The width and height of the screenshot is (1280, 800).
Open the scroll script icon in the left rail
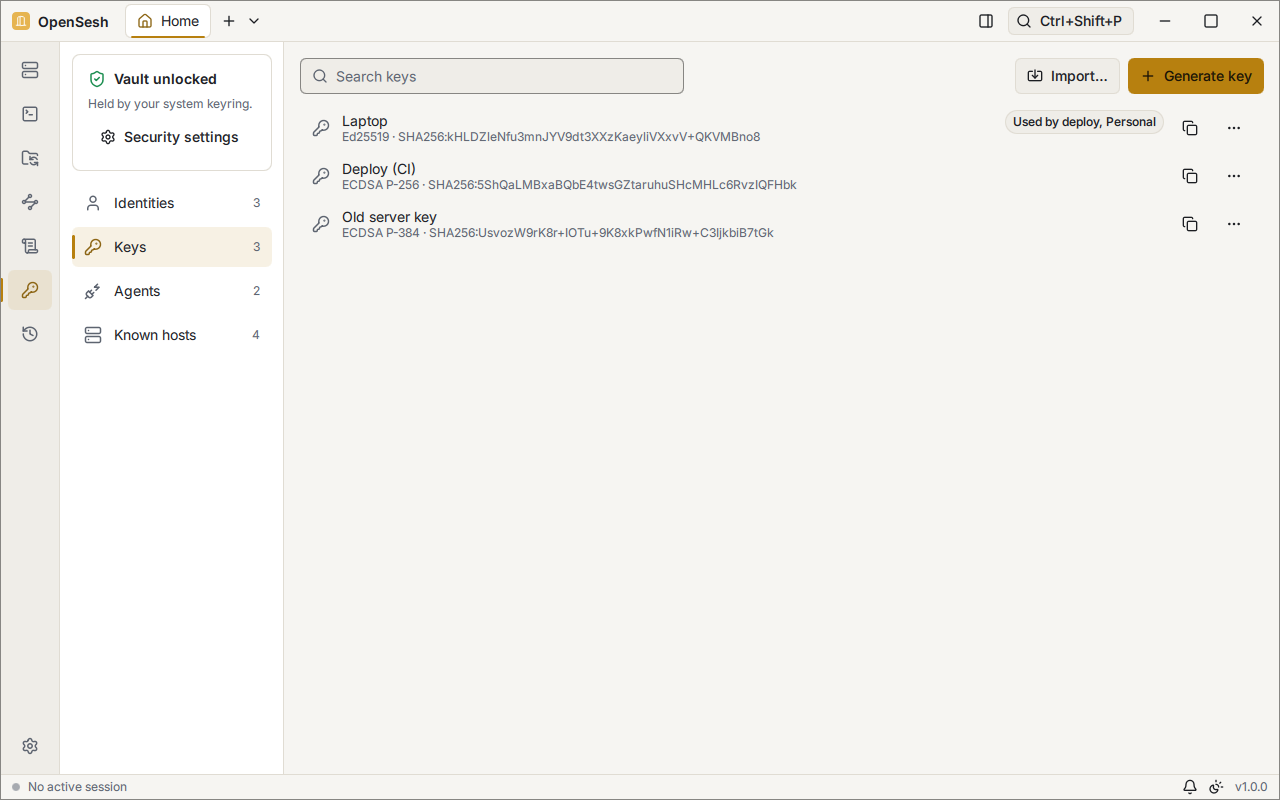pos(30,246)
